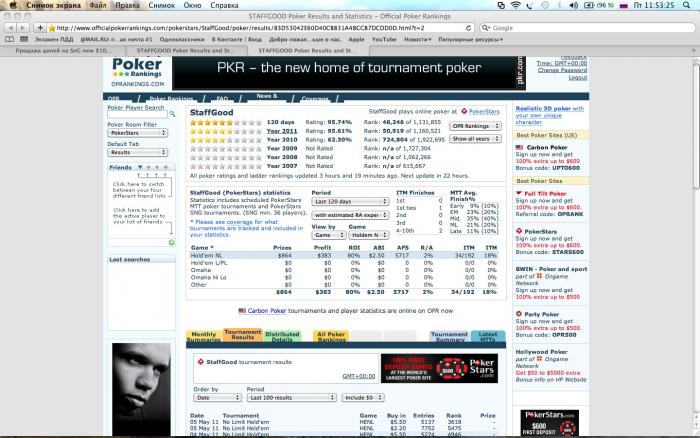Switch to the Tournament Results tab
The image size is (700, 438).
point(242,335)
